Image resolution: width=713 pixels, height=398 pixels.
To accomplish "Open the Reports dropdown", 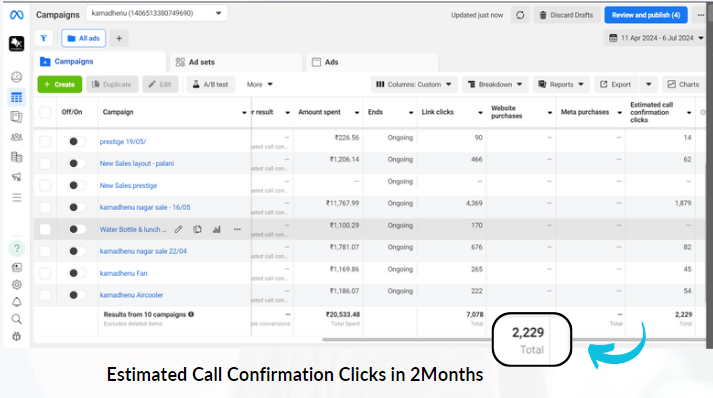I will pos(561,84).
